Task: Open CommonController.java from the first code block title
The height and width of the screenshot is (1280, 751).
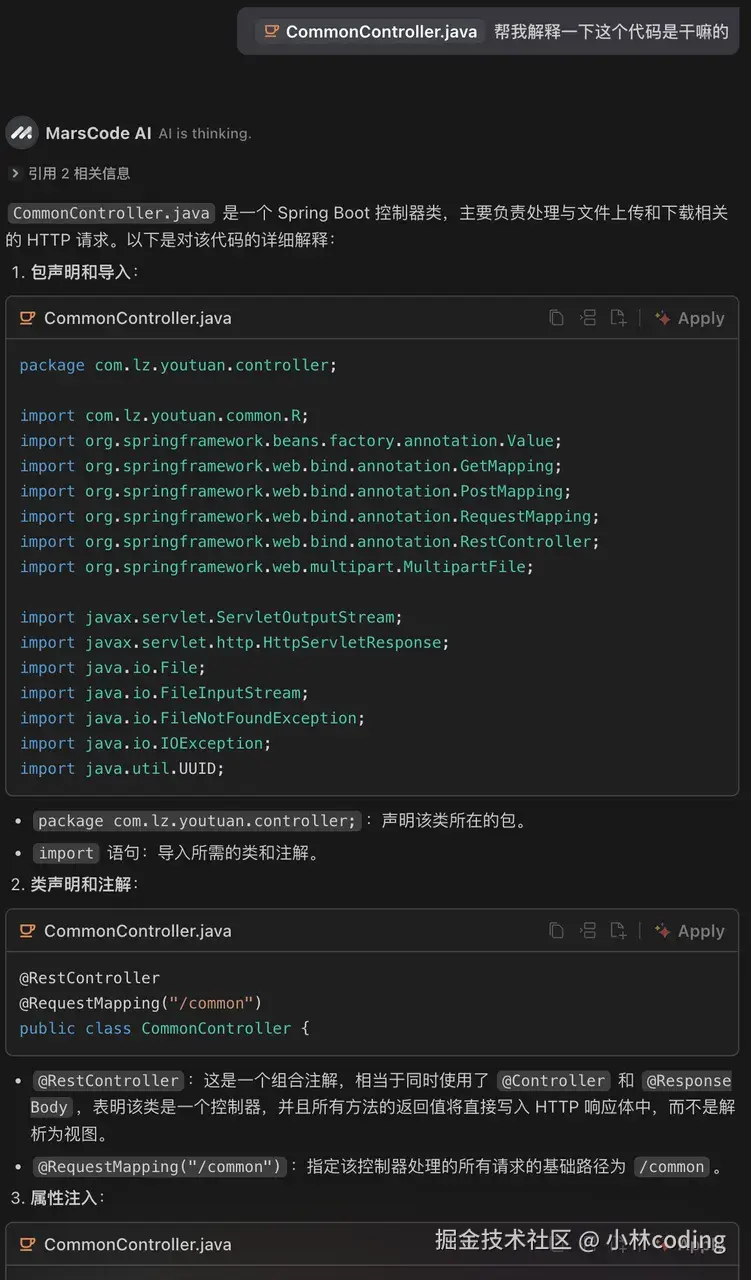Action: pyautogui.click(x=137, y=318)
